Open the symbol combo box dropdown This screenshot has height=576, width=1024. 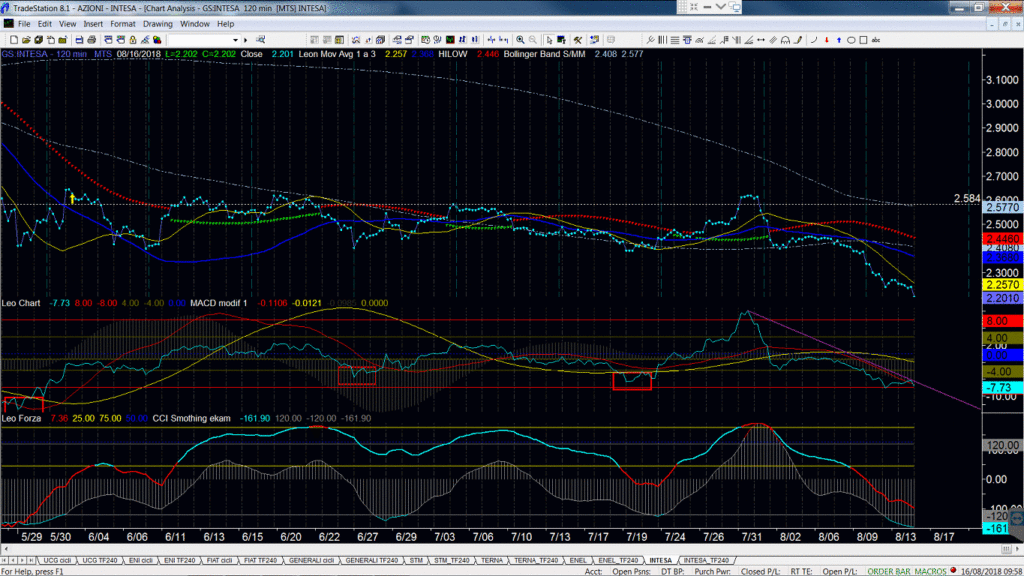pyautogui.click(x=235, y=40)
